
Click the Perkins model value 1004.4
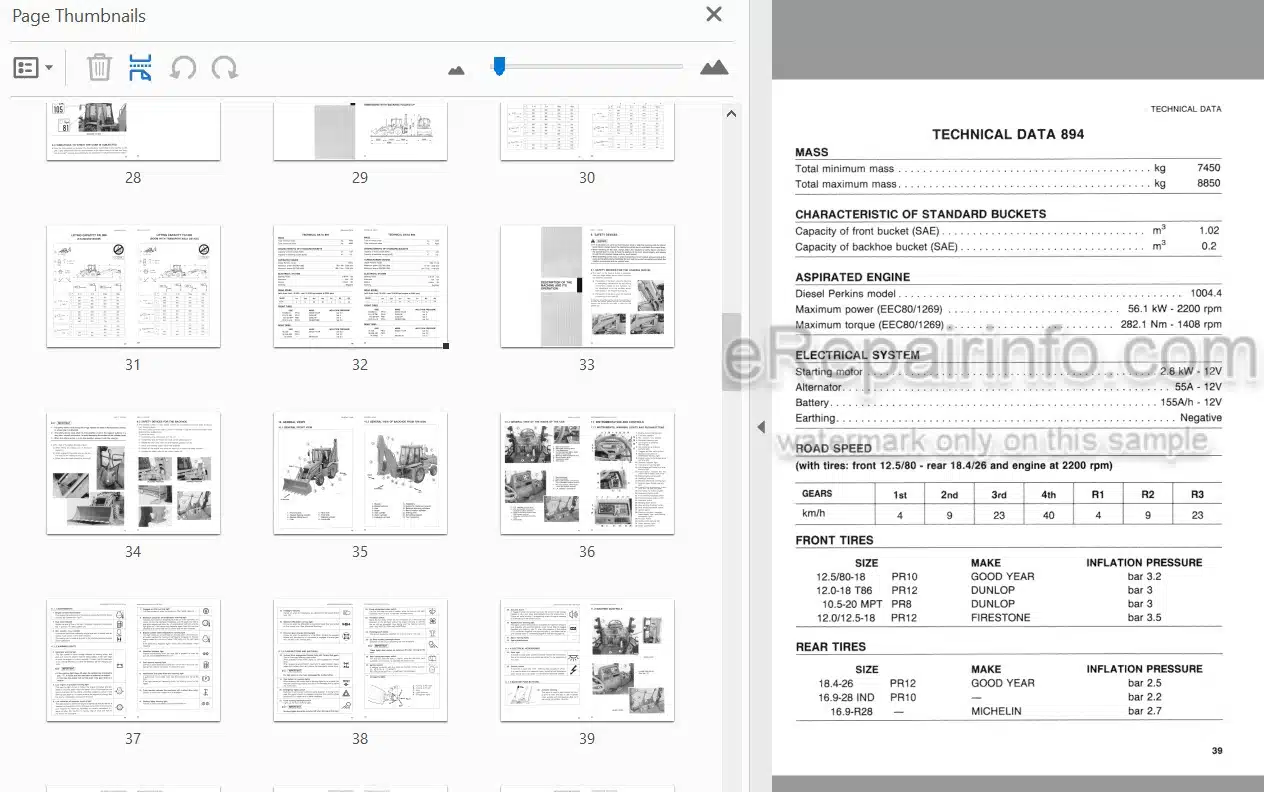point(1205,294)
